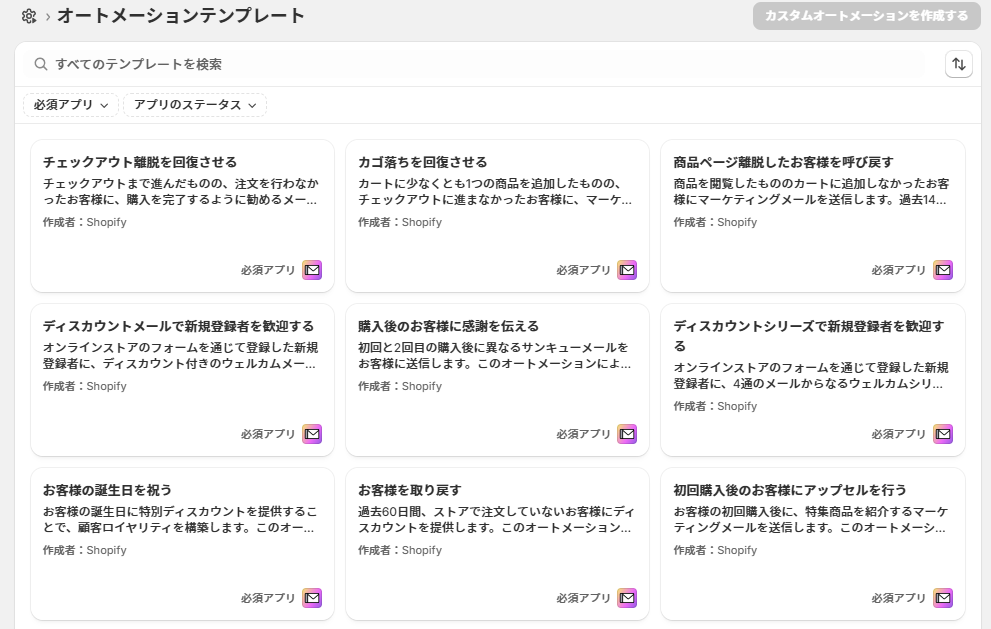Viewport: 991px width, 629px height.
Task: Click email app icon on チェックアウト離脱を回復させる card
Action: click(312, 270)
